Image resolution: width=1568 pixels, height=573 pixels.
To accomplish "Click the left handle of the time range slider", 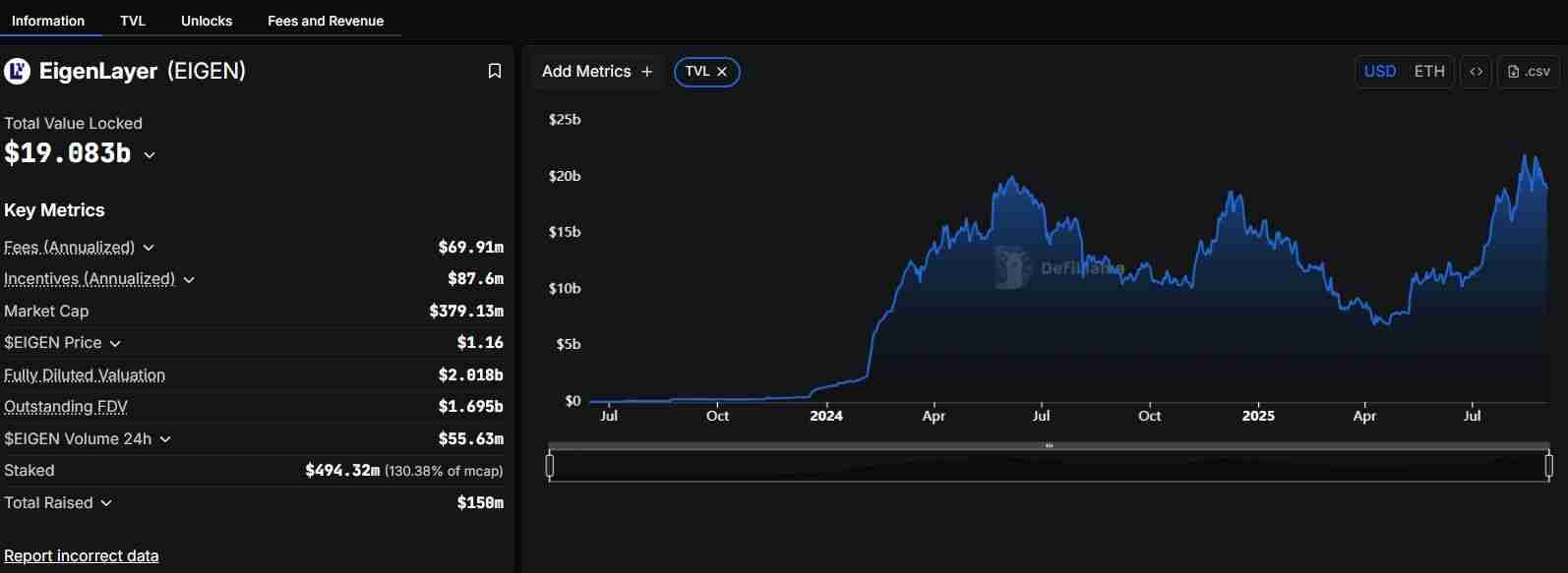I will point(550,465).
